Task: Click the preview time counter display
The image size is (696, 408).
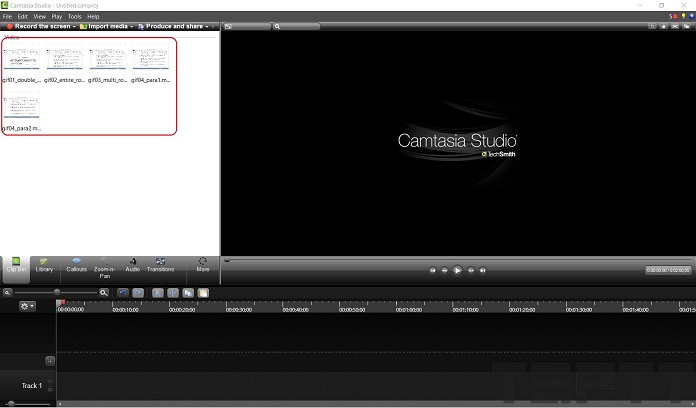Action: tap(668, 270)
